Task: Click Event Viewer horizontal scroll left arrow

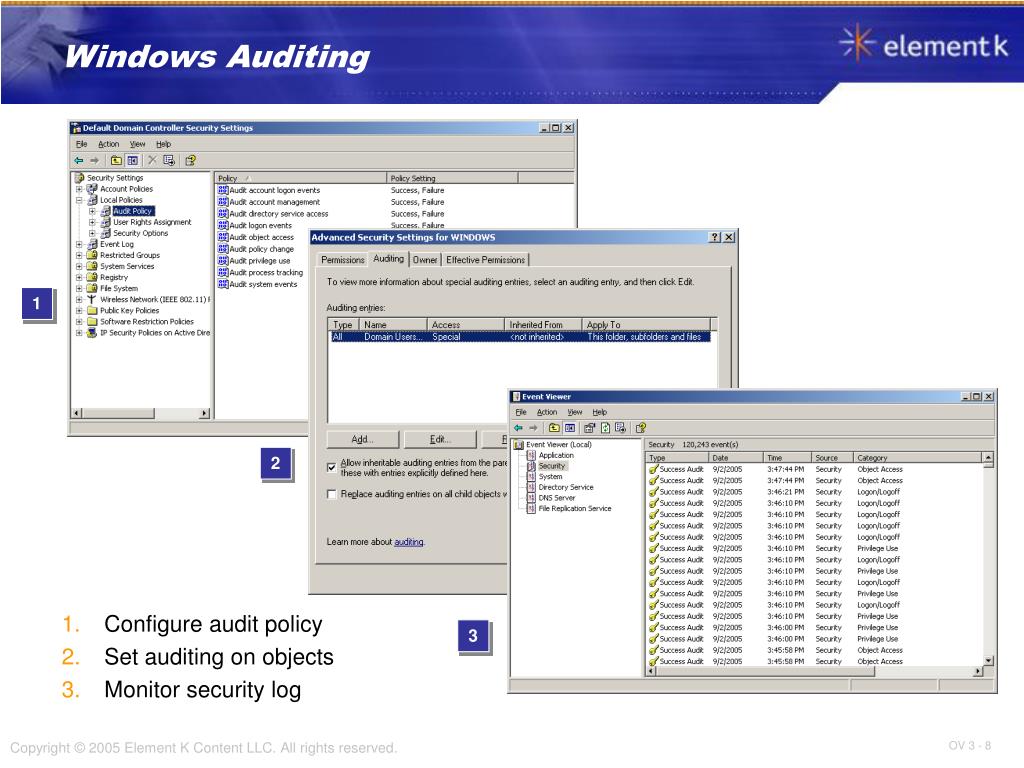Action: pos(651,671)
